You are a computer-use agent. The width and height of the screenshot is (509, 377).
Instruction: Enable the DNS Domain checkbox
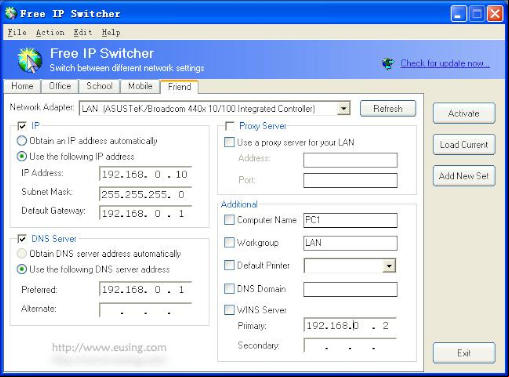(x=229, y=288)
